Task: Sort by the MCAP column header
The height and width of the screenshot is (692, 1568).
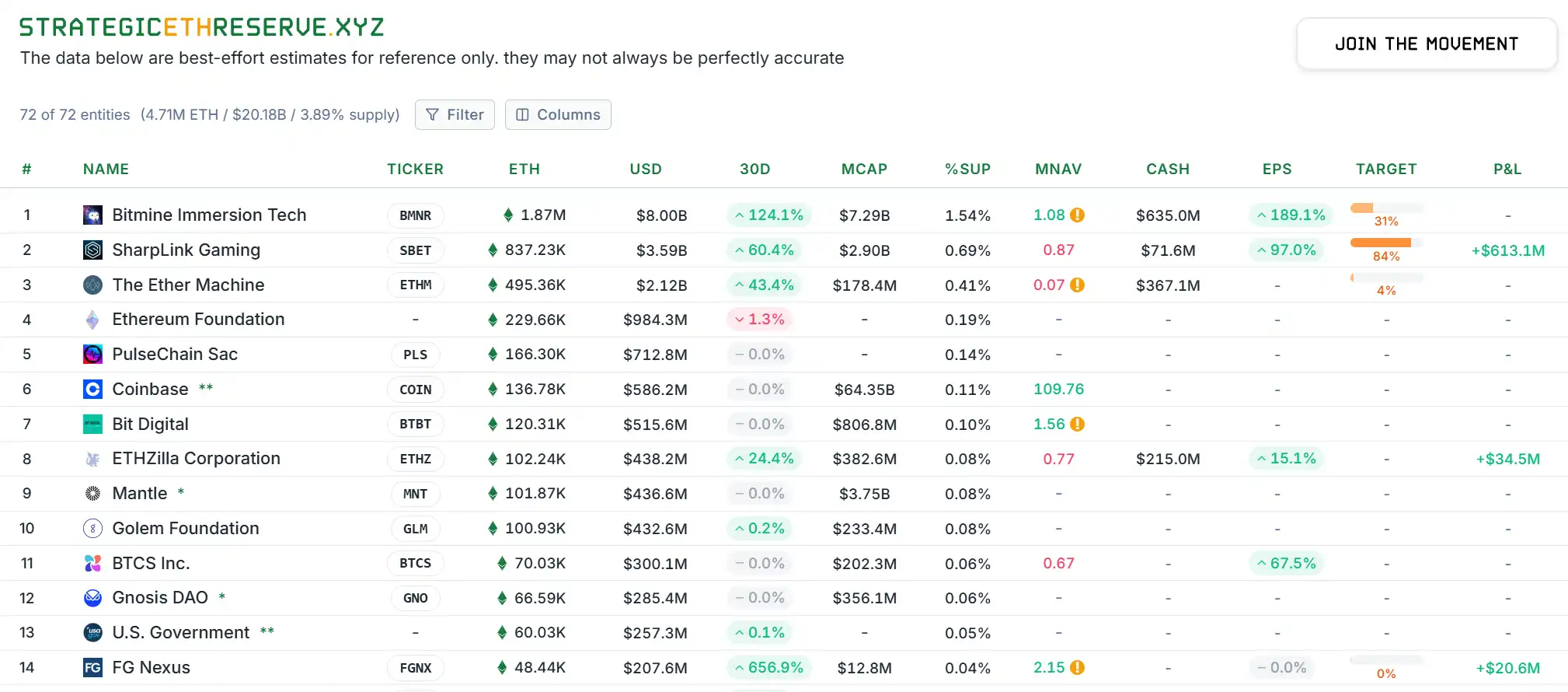Action: 864,170
